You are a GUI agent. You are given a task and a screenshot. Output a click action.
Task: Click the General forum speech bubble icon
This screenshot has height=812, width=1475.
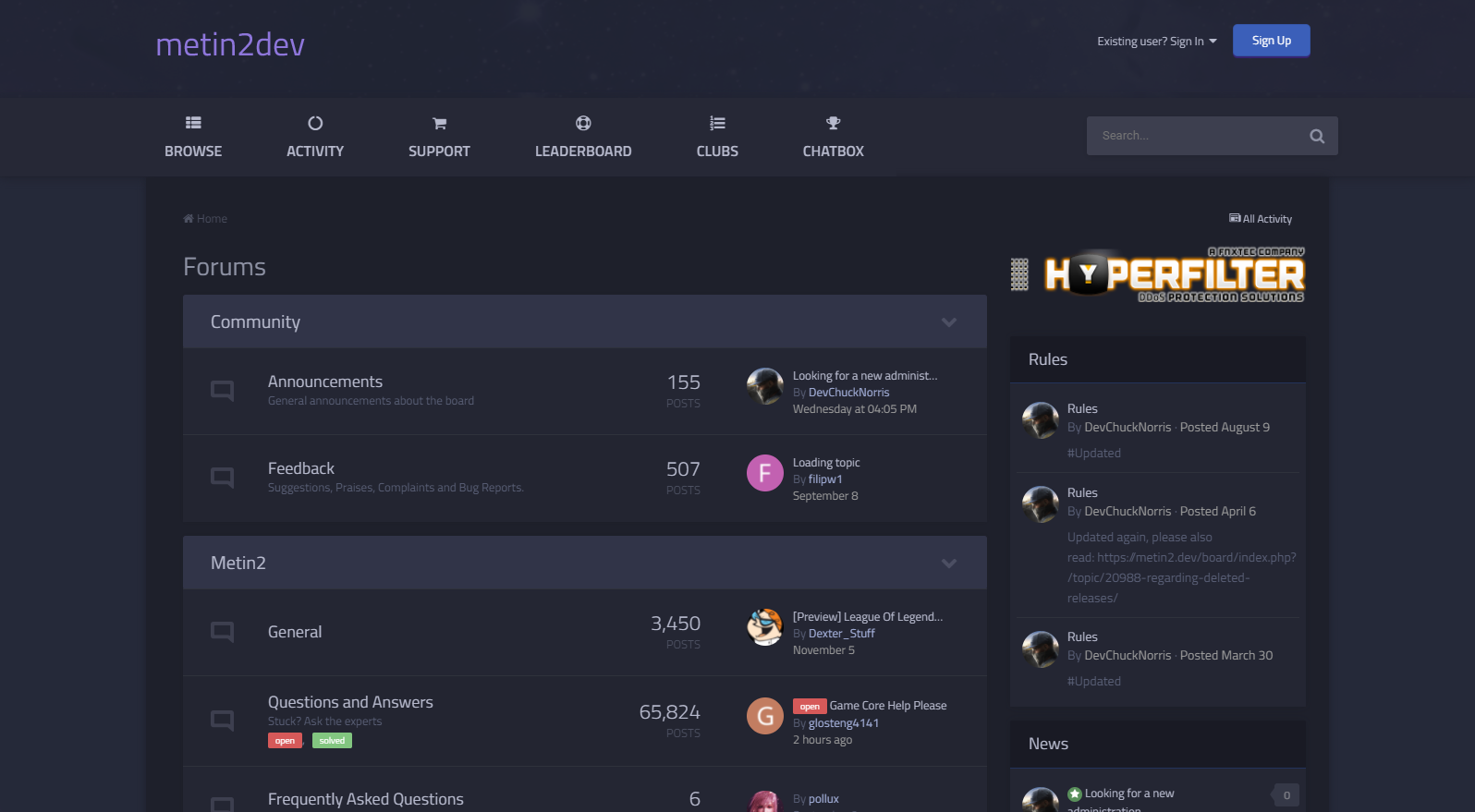click(x=222, y=632)
